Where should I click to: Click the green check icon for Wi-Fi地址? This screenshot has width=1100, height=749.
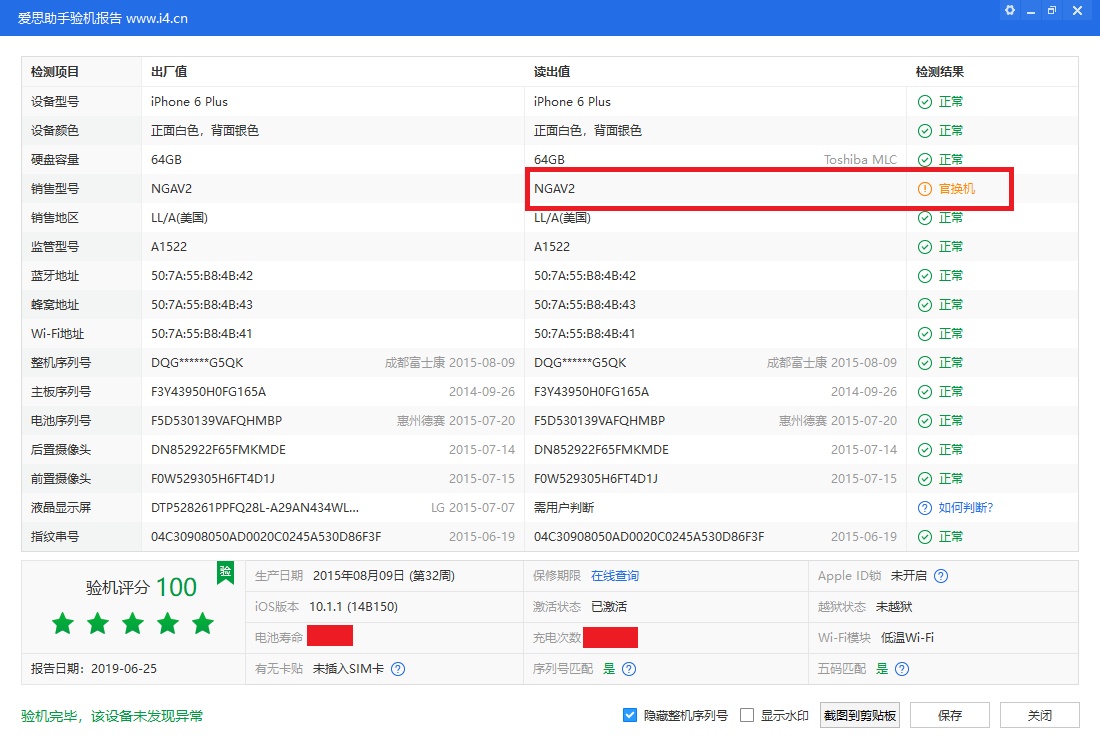click(x=925, y=334)
